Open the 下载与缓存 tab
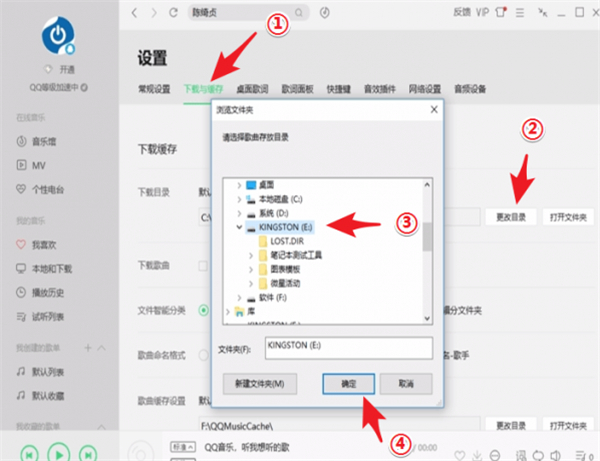 (203, 89)
